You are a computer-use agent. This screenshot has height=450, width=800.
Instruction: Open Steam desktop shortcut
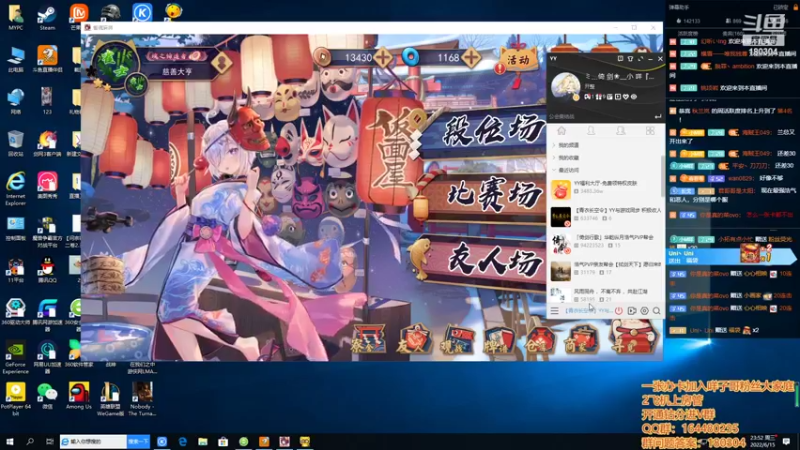[47, 17]
